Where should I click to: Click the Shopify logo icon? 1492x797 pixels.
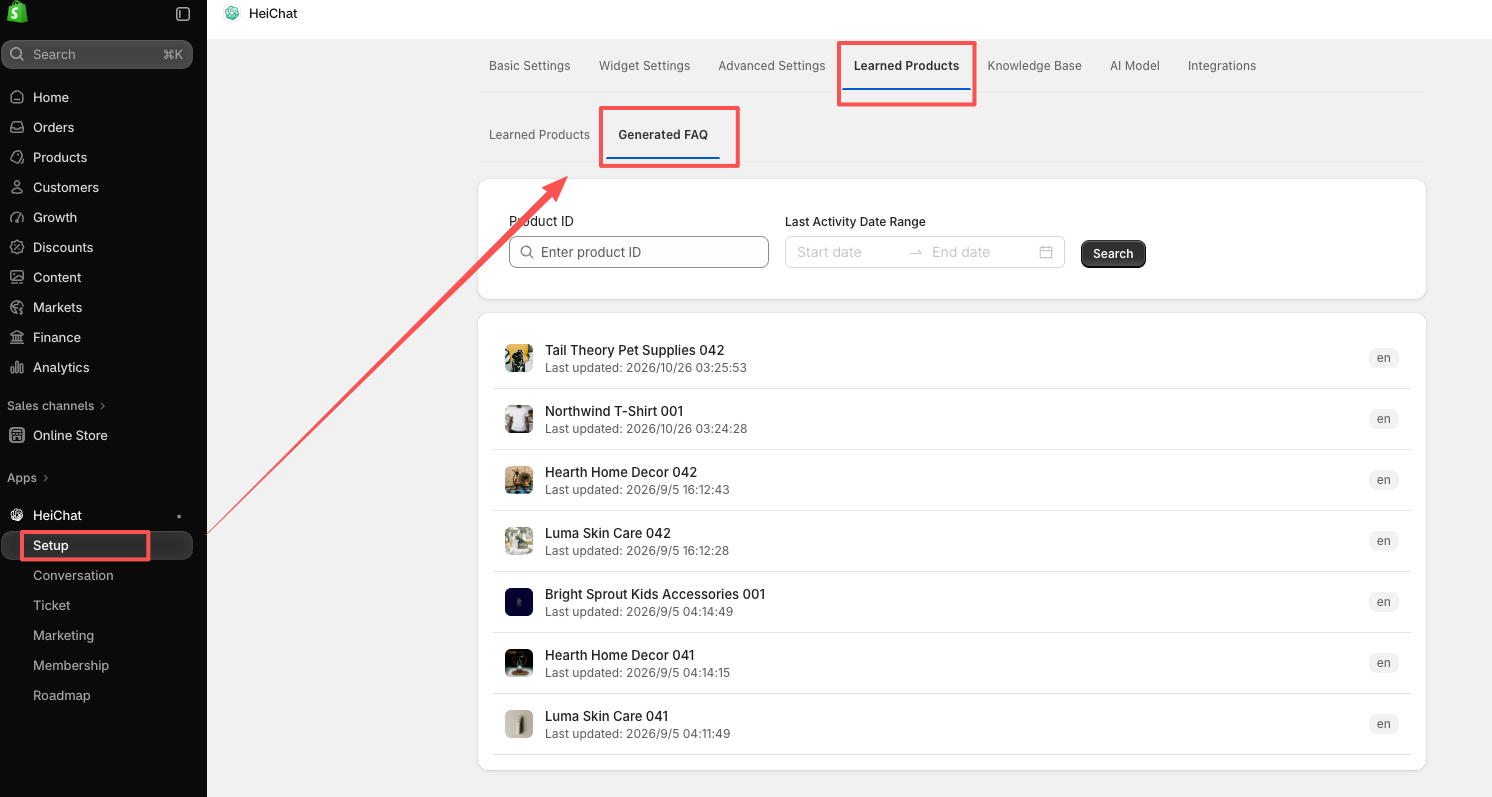(17, 12)
